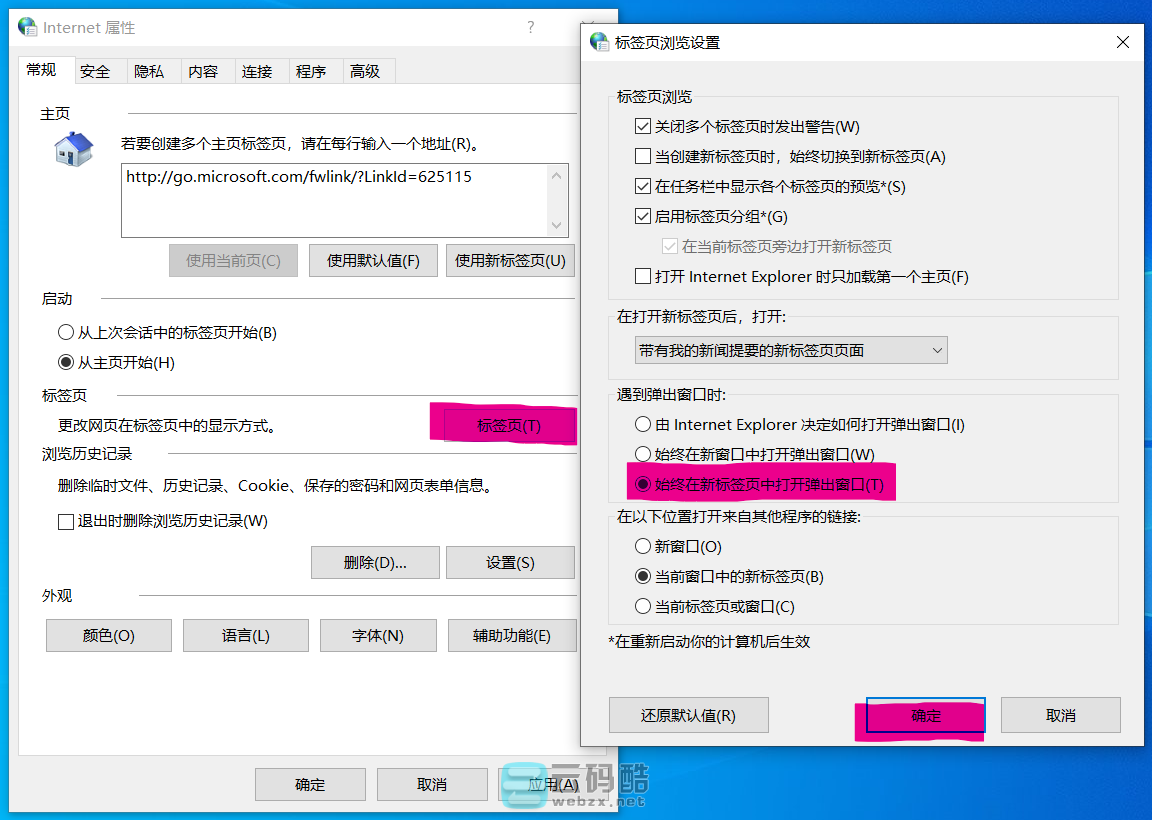1152x820 pixels.
Task: Enable 退出时删除浏览历史记录 checkbox
Action: click(x=65, y=522)
